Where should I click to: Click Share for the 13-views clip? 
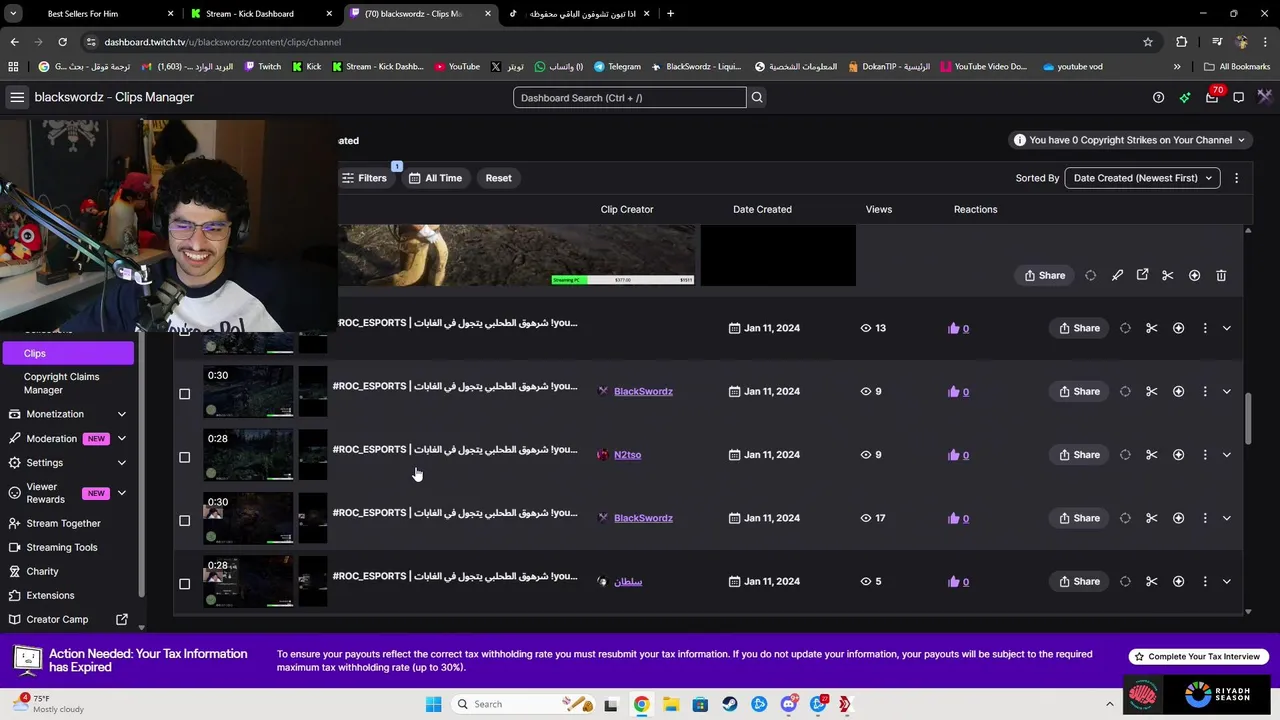(x=1079, y=328)
